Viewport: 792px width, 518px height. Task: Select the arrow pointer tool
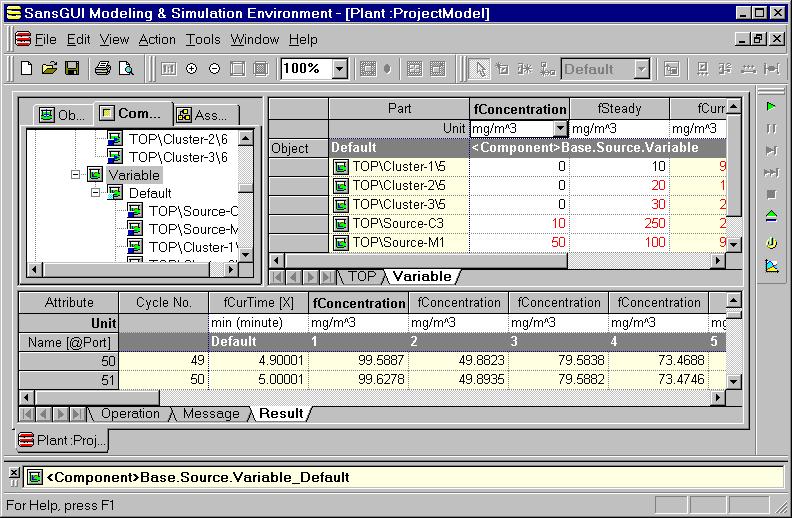[x=481, y=69]
